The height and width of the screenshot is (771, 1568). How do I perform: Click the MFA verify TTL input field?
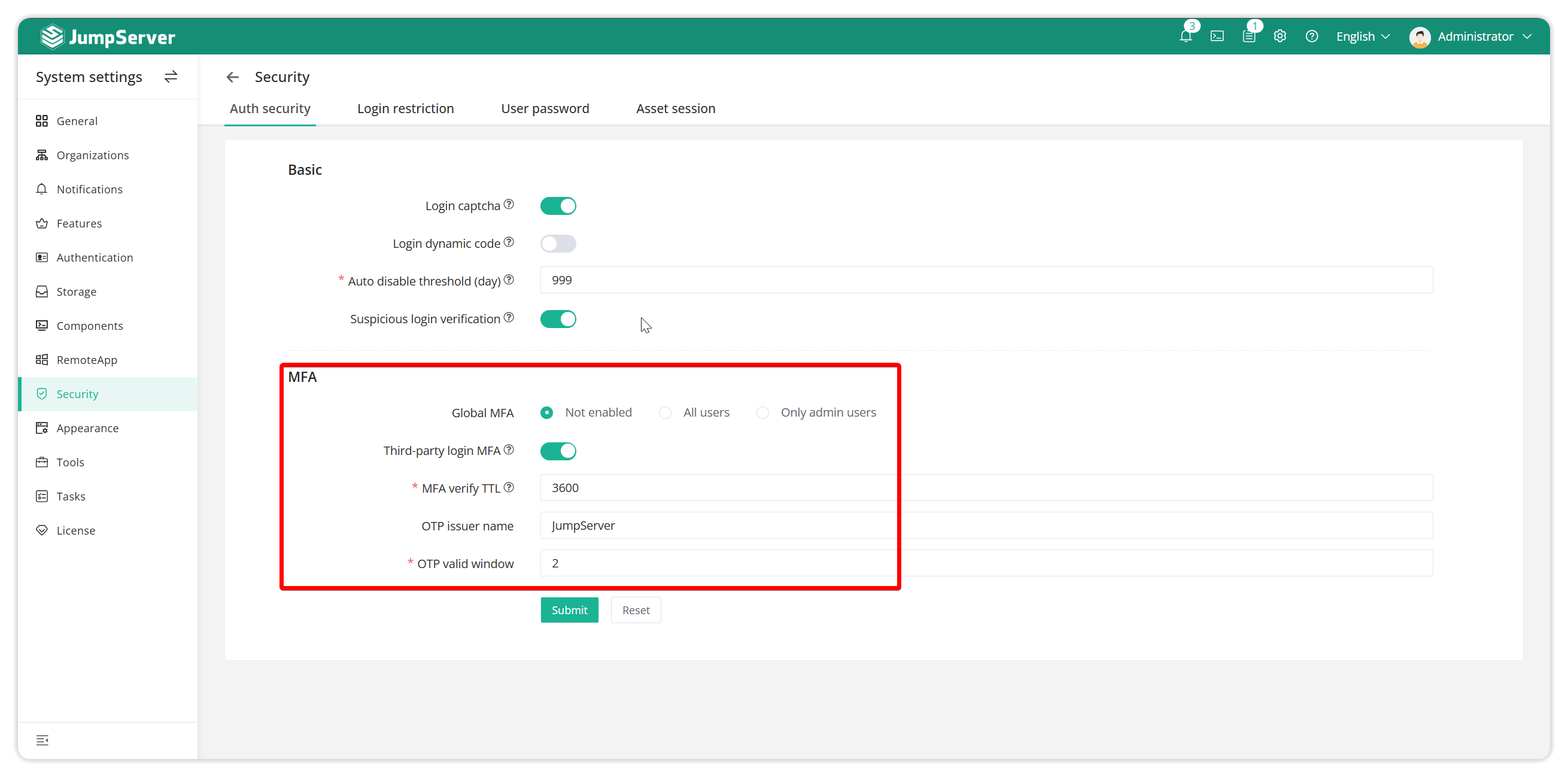click(986, 488)
